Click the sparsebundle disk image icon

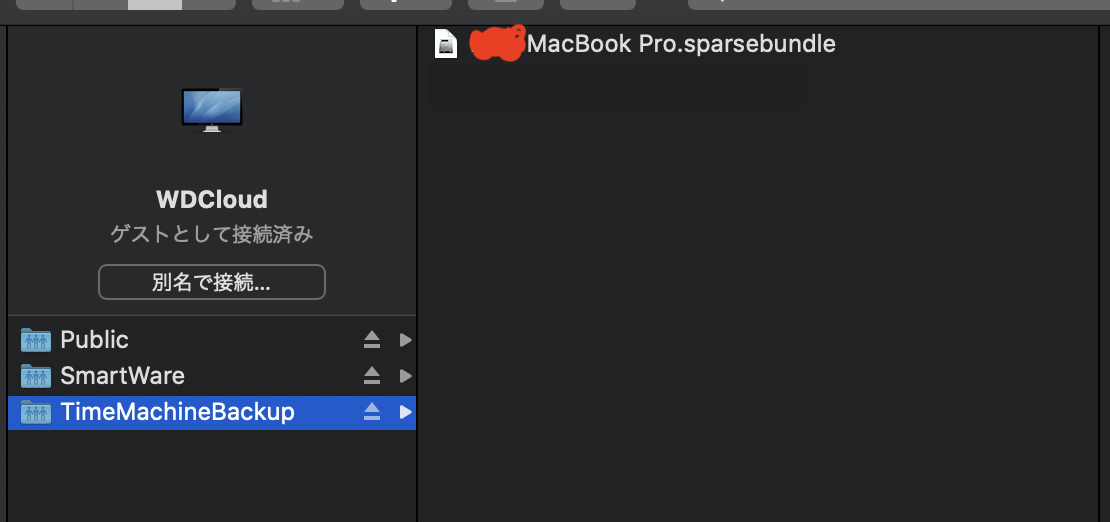click(446, 44)
